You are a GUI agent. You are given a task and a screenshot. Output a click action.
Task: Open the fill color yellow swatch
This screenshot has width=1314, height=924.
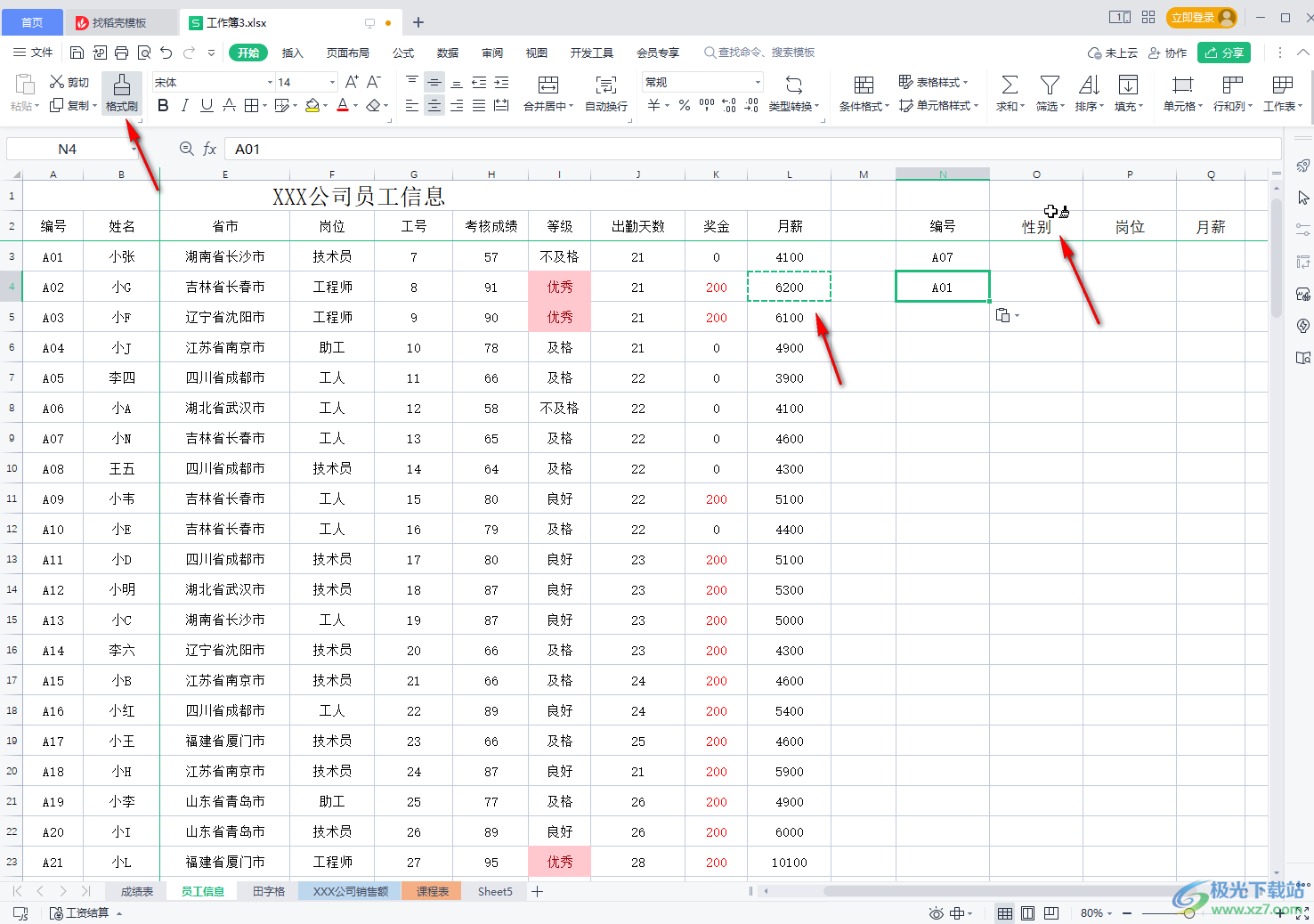312,105
